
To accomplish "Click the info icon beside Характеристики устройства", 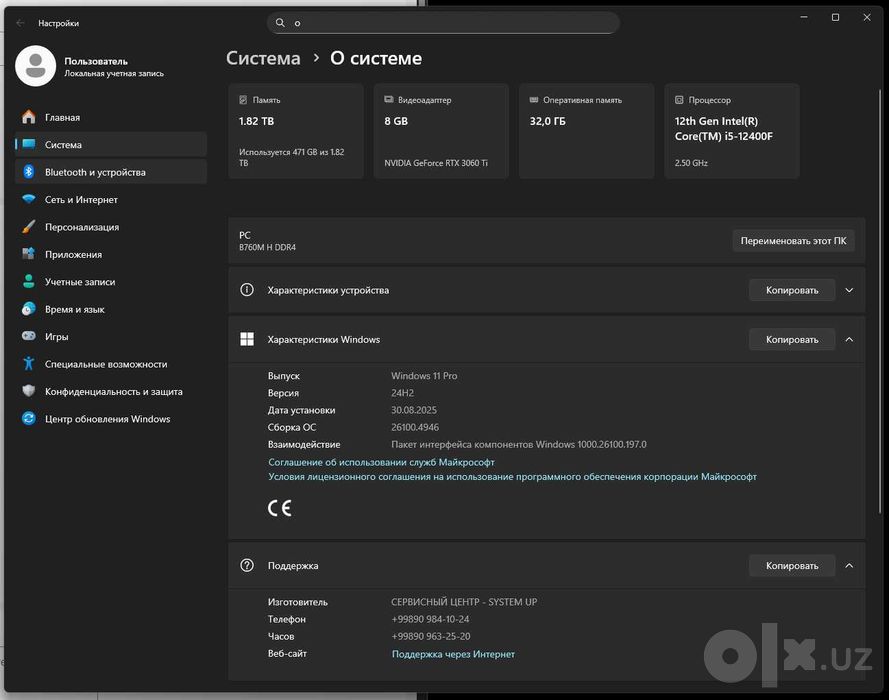I will click(247, 290).
